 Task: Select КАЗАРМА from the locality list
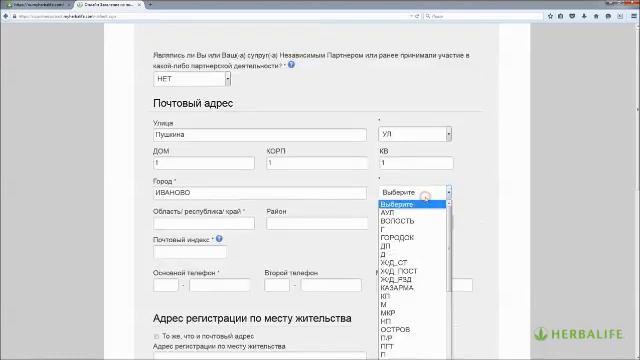412,288
